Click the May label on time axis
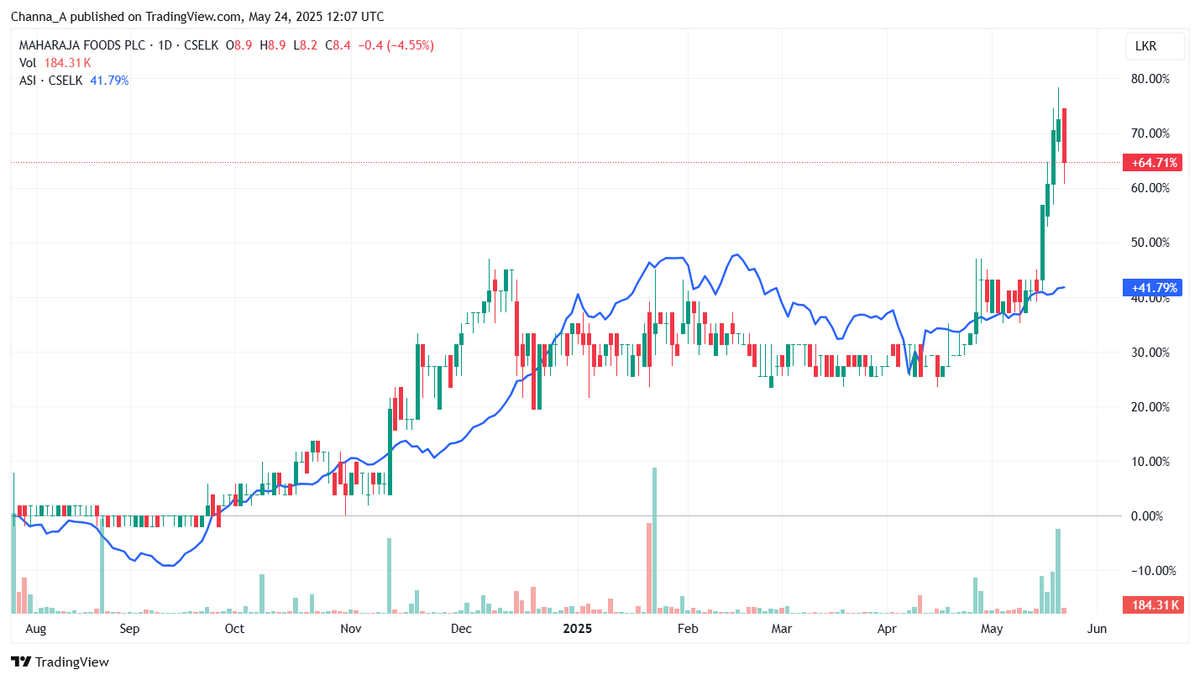Screen dimensions: 1200x680 coord(991,629)
